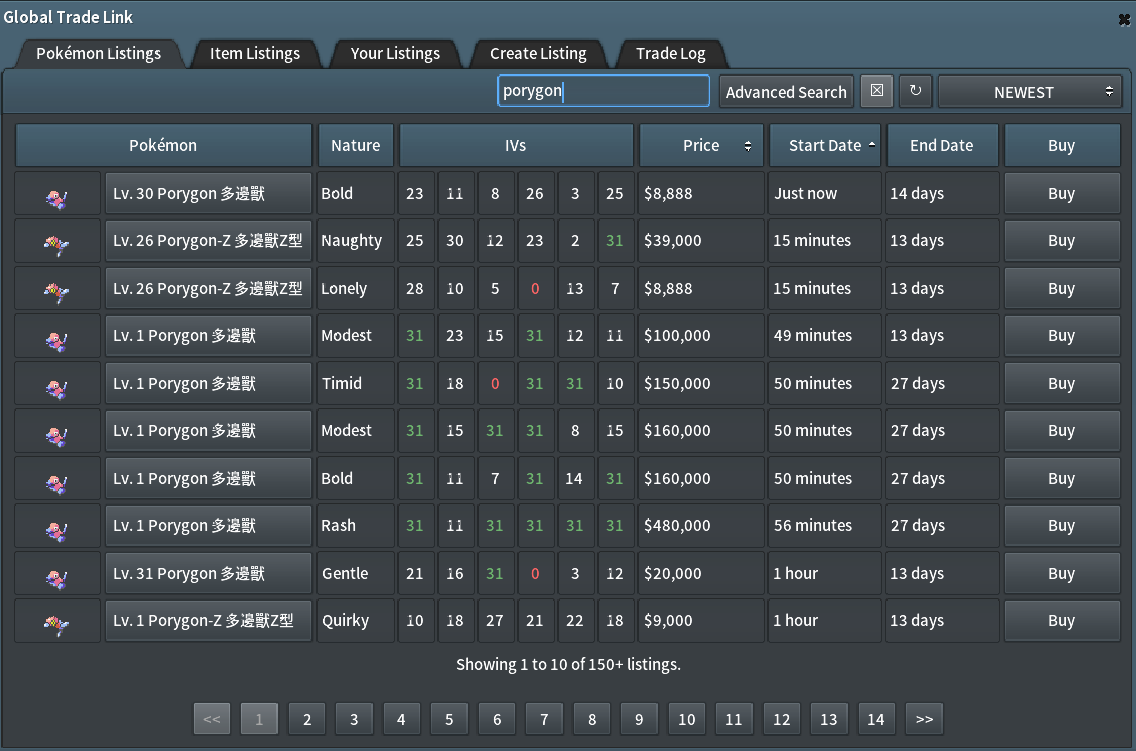The height and width of the screenshot is (751, 1136).
Task: Go to the Create Listing tab
Action: click(x=538, y=54)
